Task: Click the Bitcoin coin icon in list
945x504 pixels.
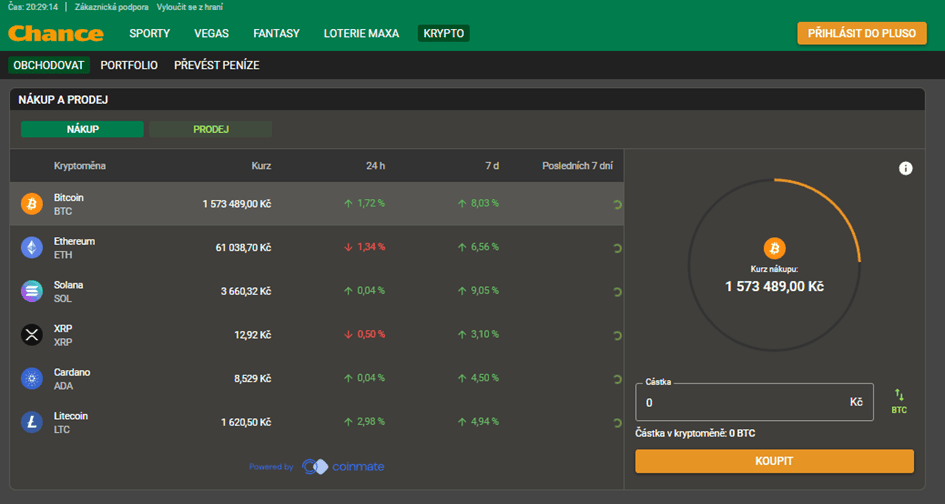Action: coord(32,204)
